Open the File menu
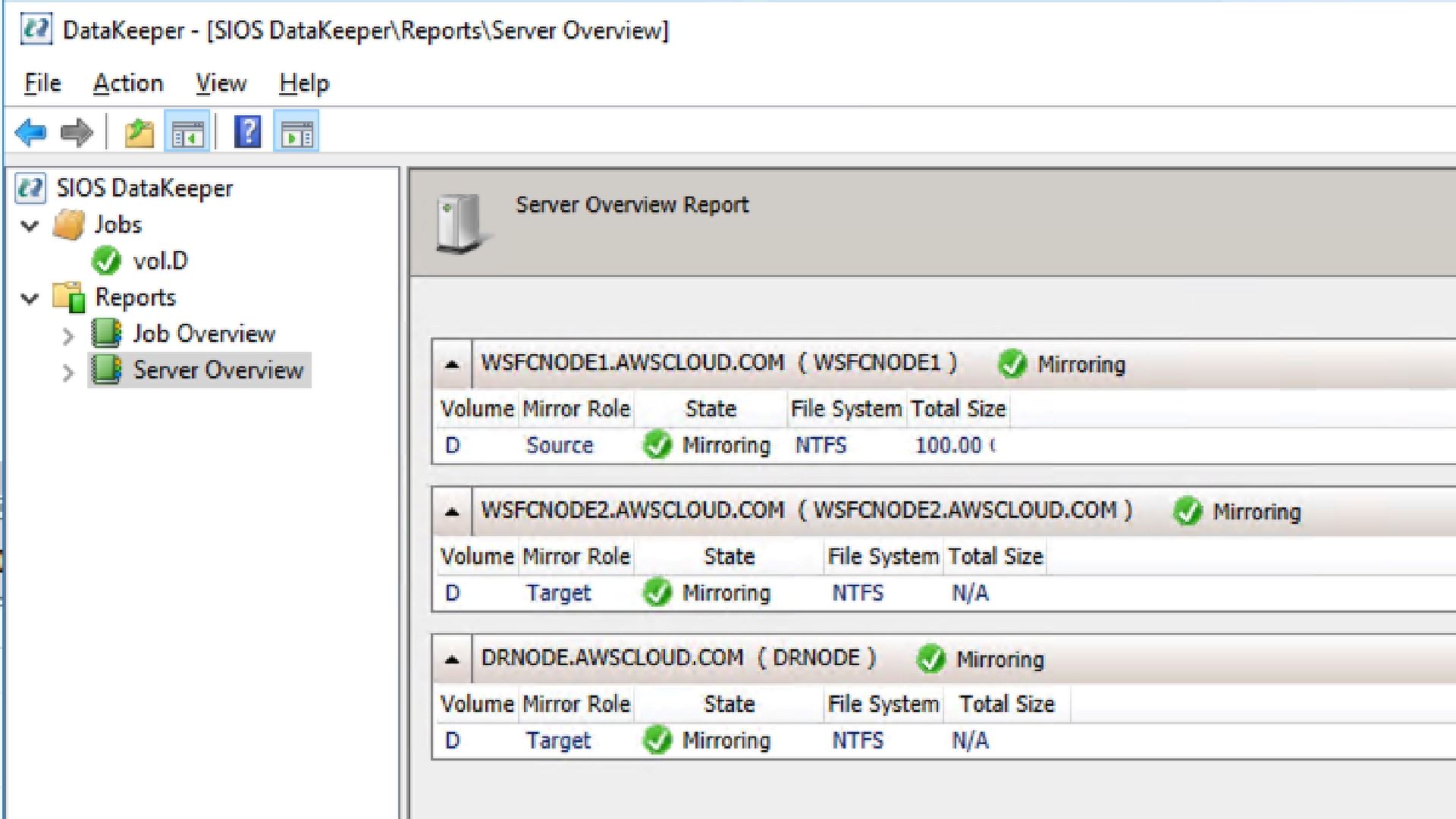 (42, 83)
